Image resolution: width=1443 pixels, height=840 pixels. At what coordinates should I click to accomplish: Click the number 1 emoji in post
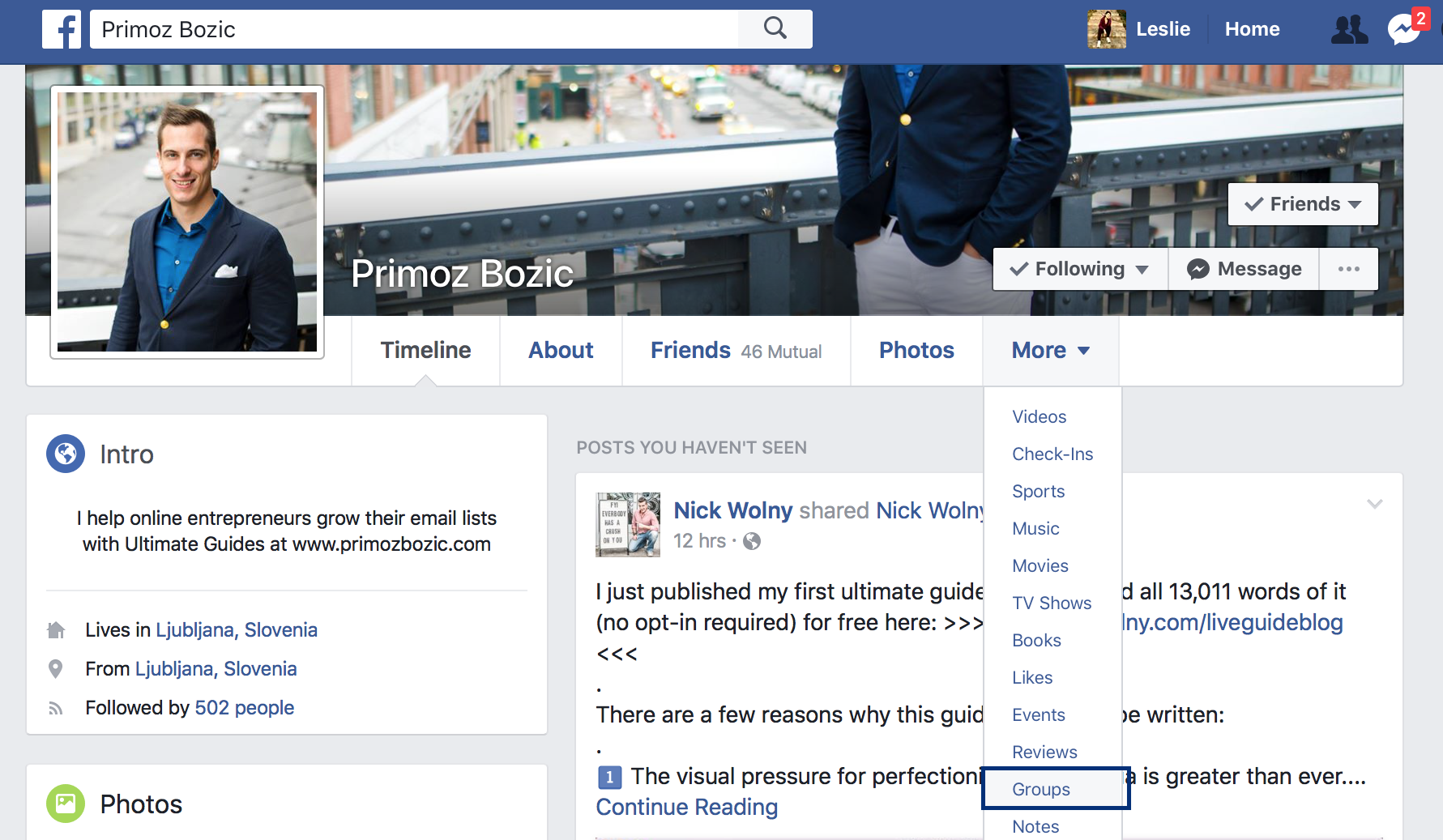[609, 778]
